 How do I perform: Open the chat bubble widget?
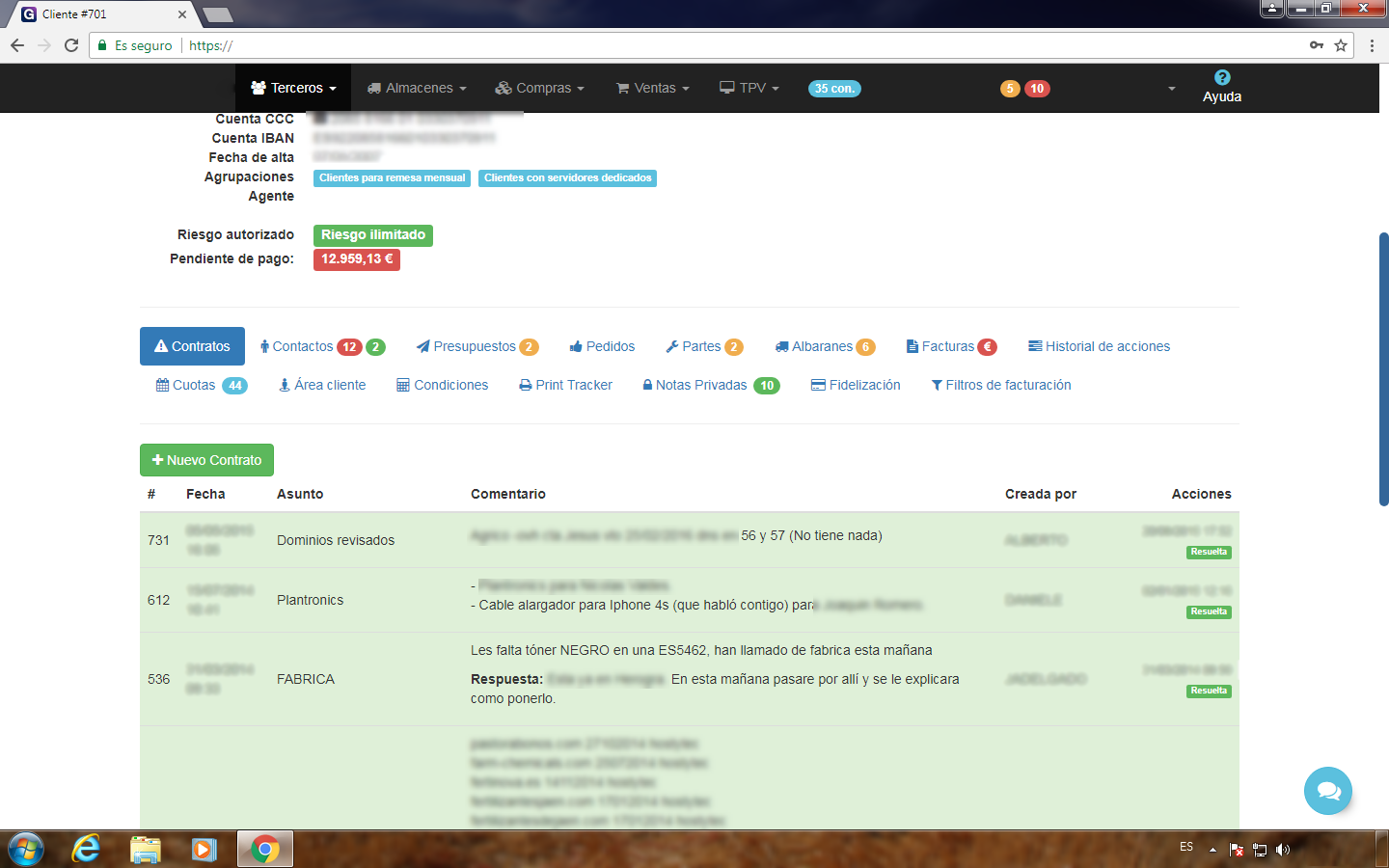1327,791
